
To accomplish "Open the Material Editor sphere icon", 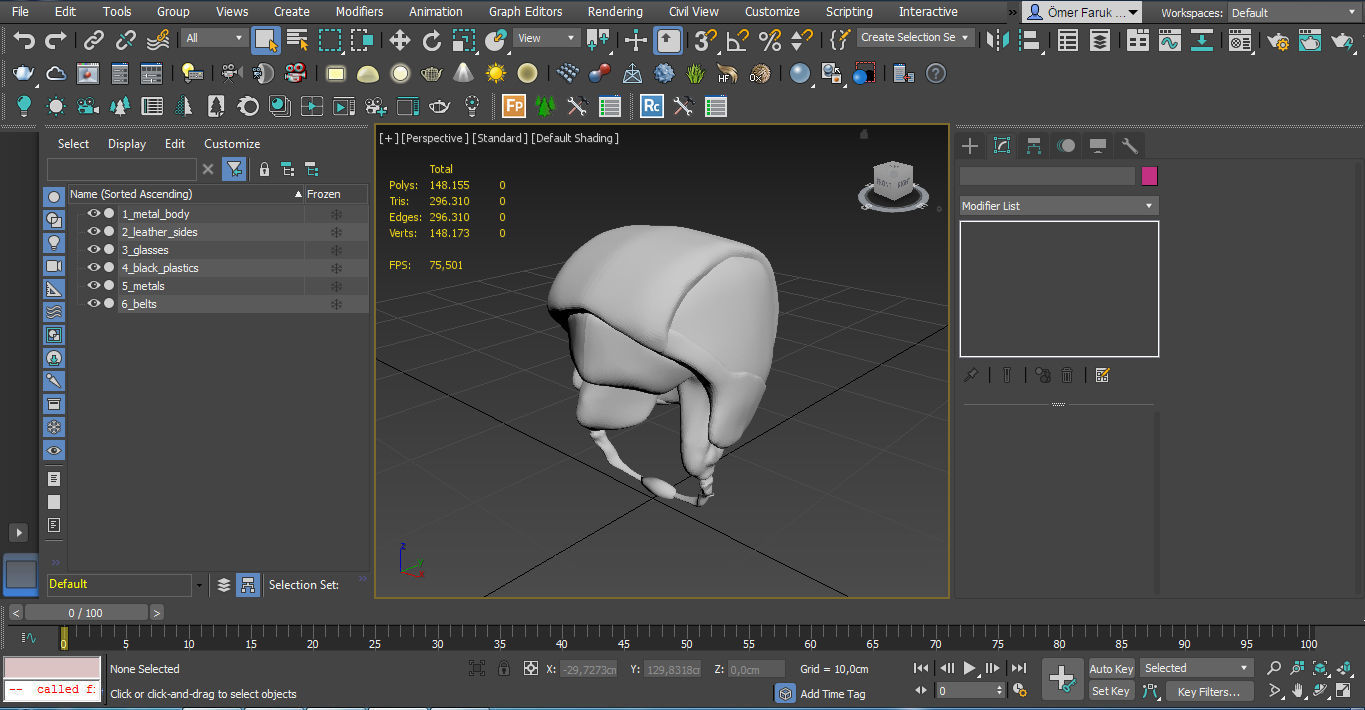I will (x=1240, y=41).
